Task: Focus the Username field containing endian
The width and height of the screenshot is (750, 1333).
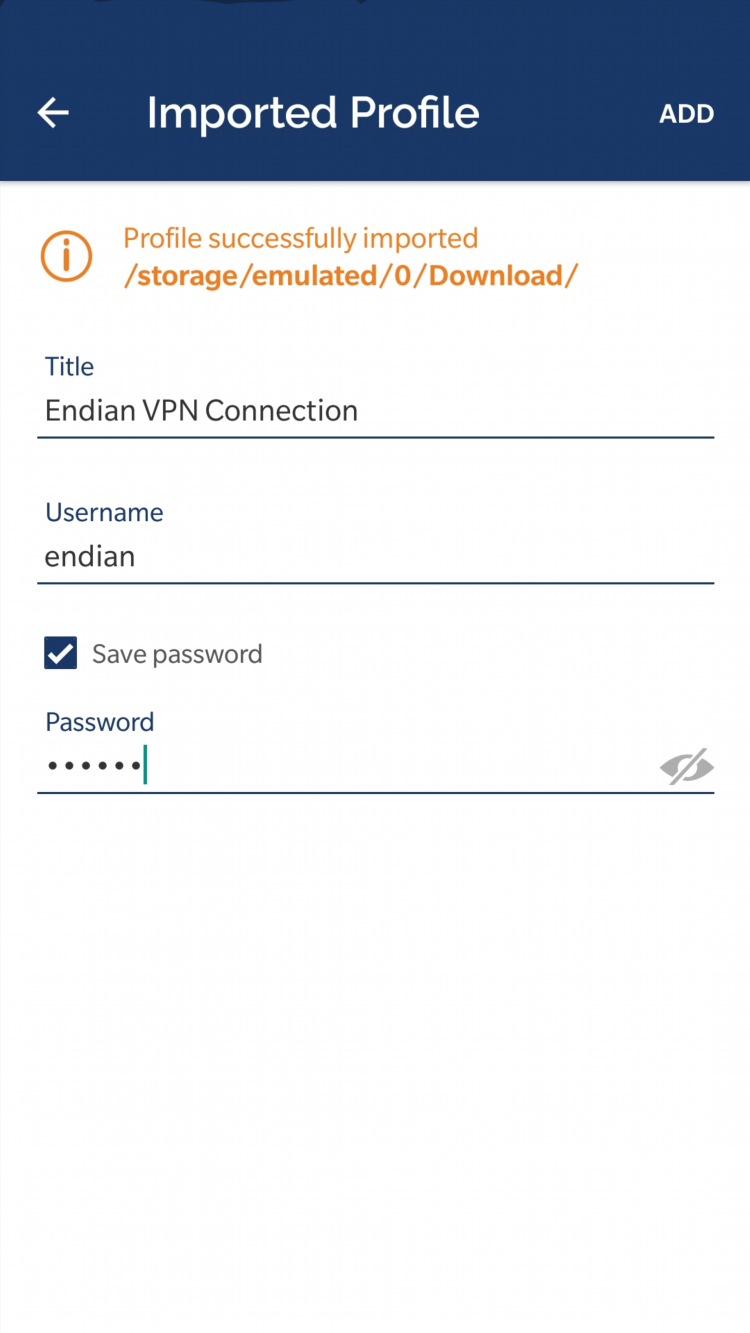Action: tap(375, 557)
